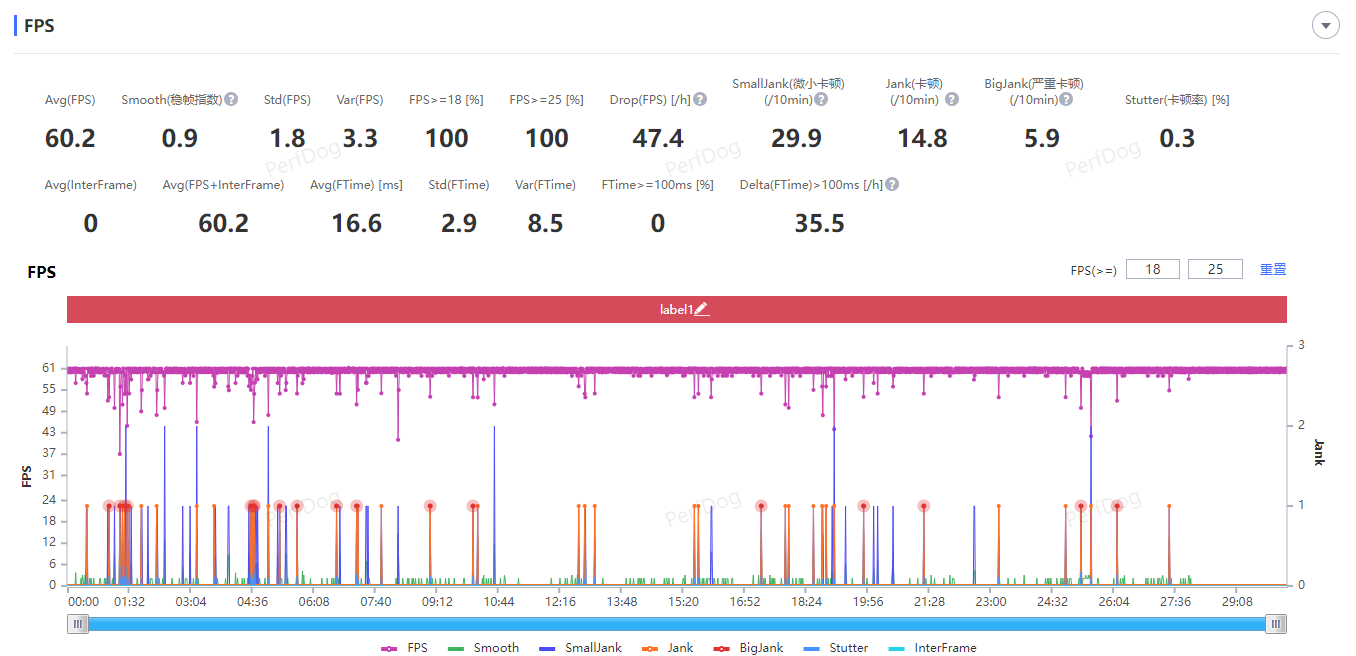Open help icon next to Smooth index

tap(231, 99)
